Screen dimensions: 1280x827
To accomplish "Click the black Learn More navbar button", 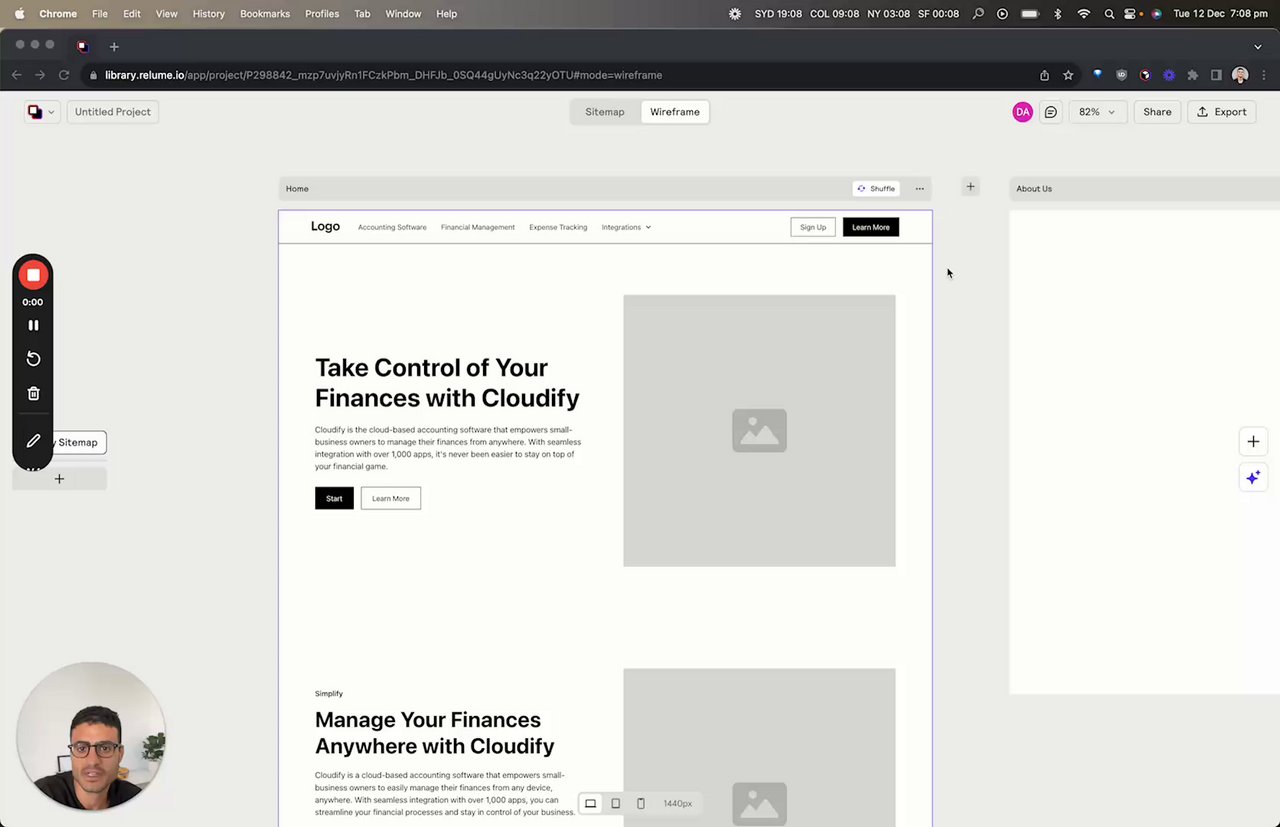I will coord(871,227).
